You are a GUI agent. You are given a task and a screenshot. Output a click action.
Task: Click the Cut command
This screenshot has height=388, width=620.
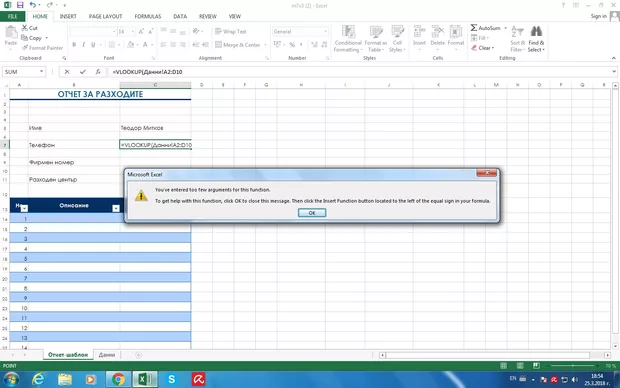tap(29, 28)
